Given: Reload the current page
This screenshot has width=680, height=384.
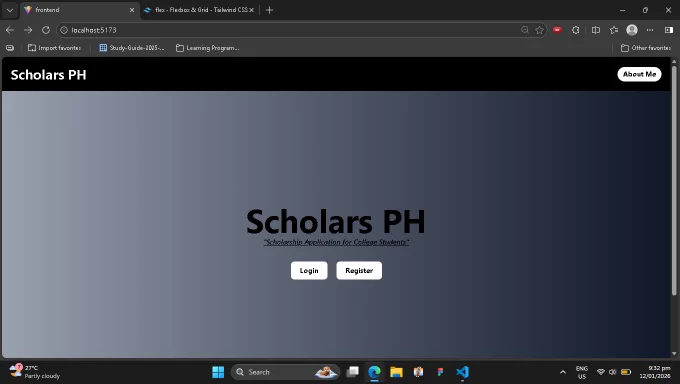Looking at the screenshot, I should coord(46,30).
